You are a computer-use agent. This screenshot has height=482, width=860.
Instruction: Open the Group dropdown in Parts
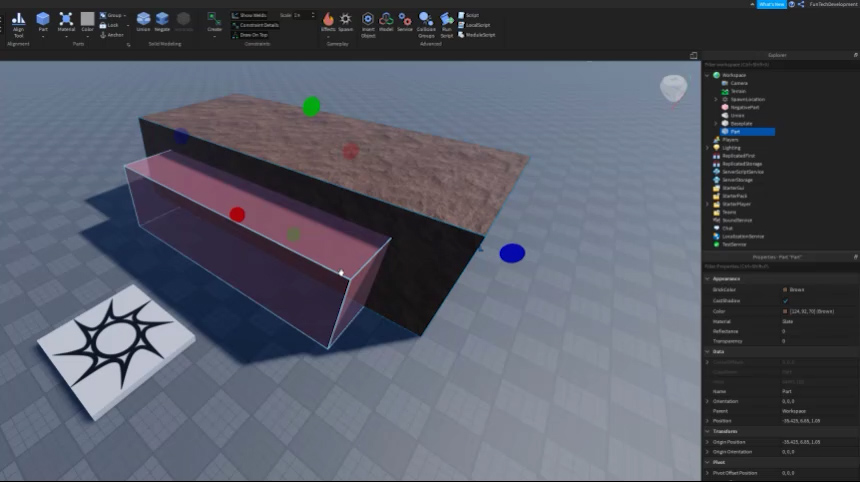(115, 16)
